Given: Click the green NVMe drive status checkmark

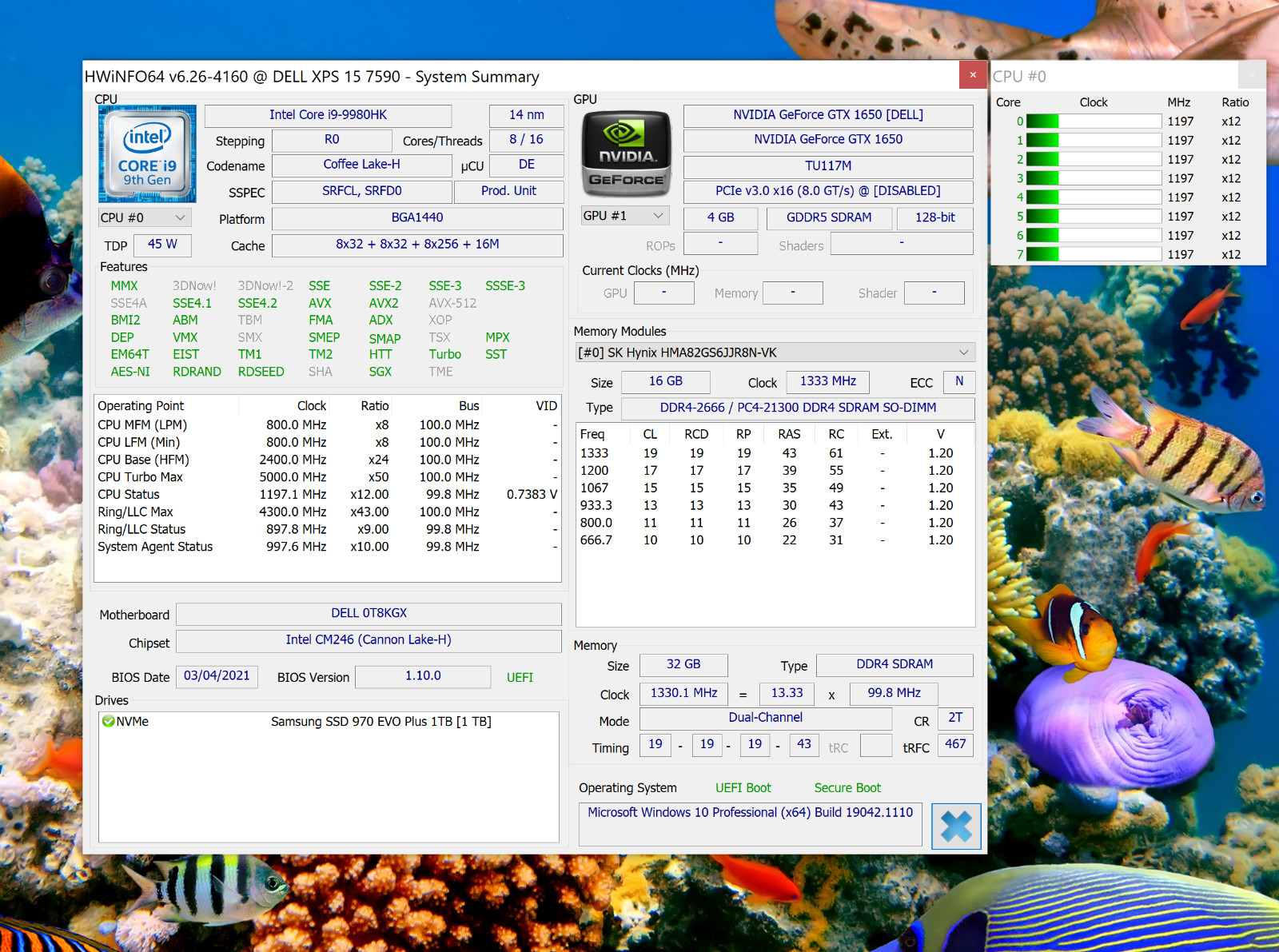Looking at the screenshot, I should click(x=108, y=721).
